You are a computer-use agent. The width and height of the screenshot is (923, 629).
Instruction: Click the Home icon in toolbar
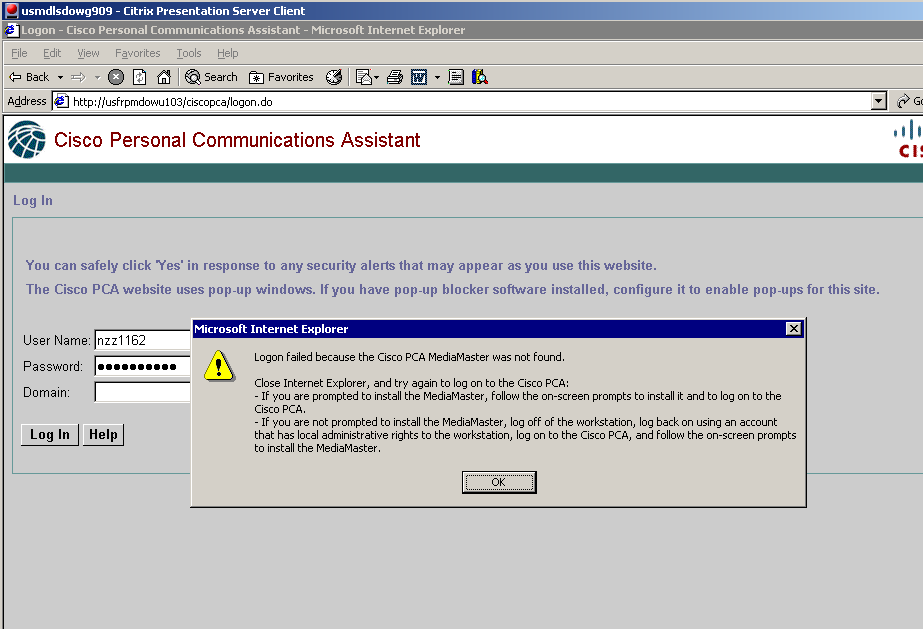(x=164, y=77)
